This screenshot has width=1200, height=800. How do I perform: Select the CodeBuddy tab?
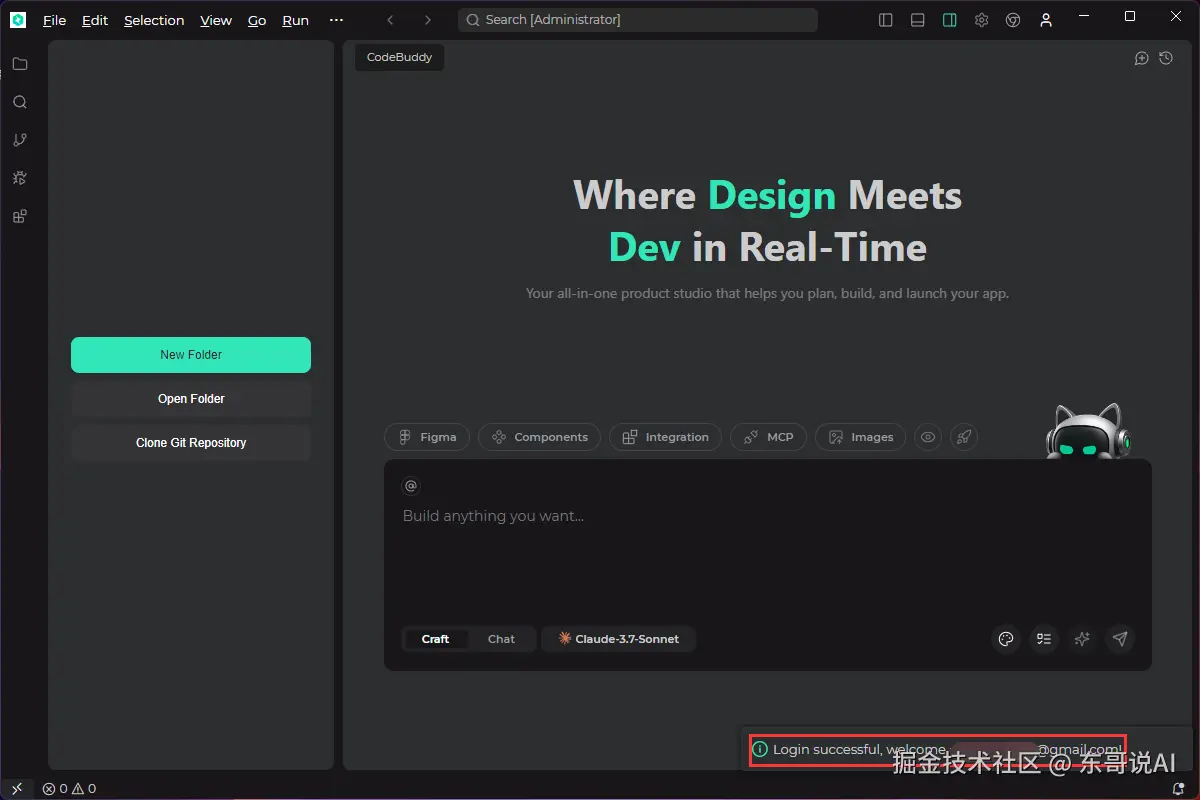[399, 58]
